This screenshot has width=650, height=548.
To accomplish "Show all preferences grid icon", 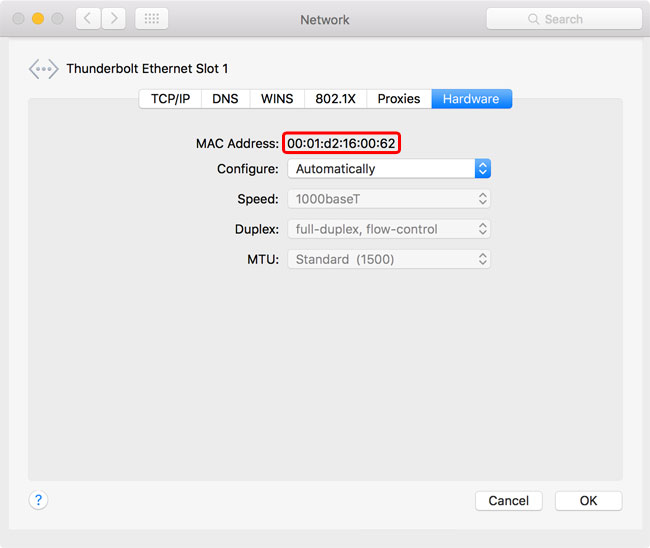I will click(x=151, y=19).
